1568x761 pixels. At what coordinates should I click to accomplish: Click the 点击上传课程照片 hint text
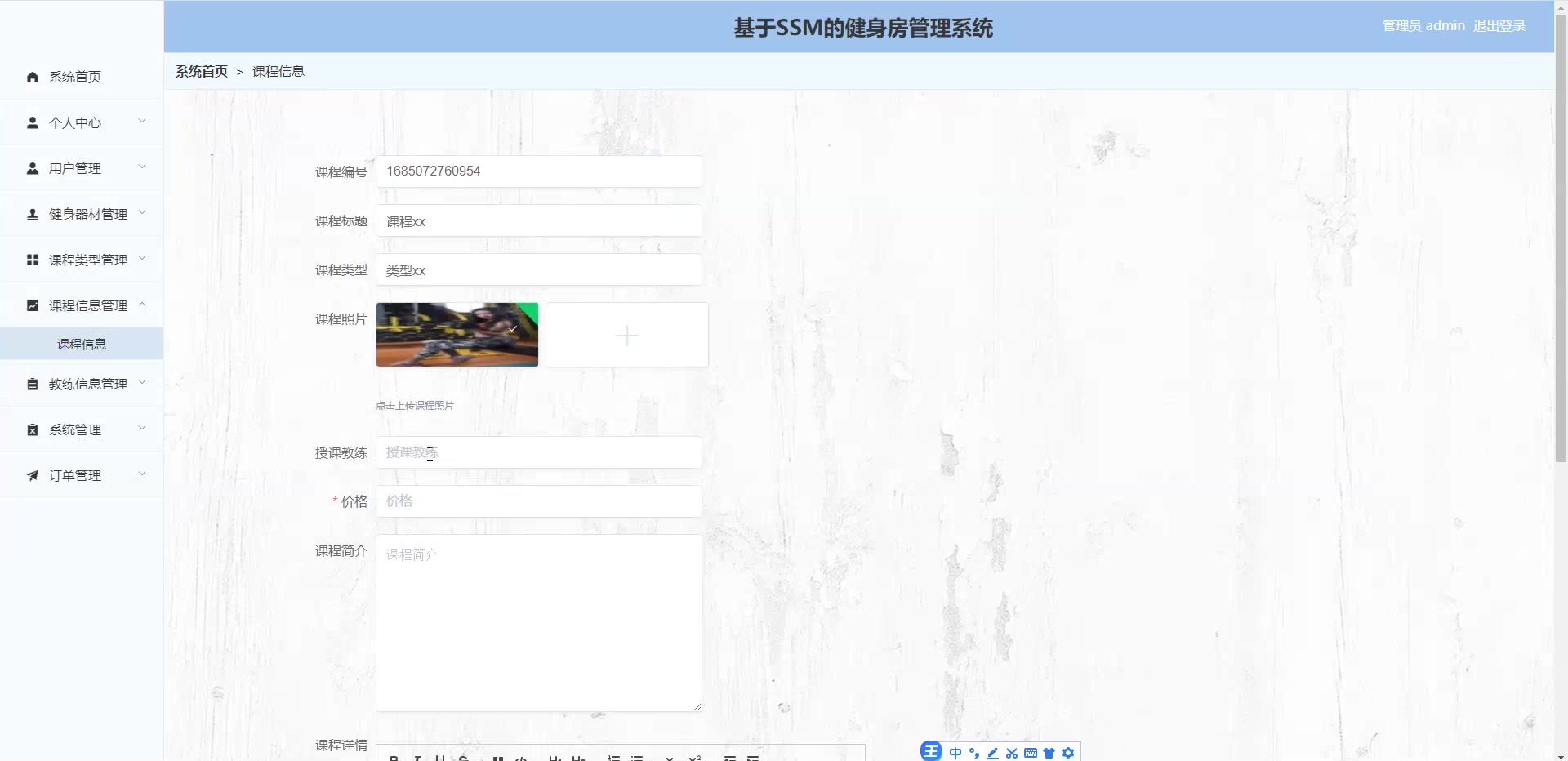(x=415, y=405)
